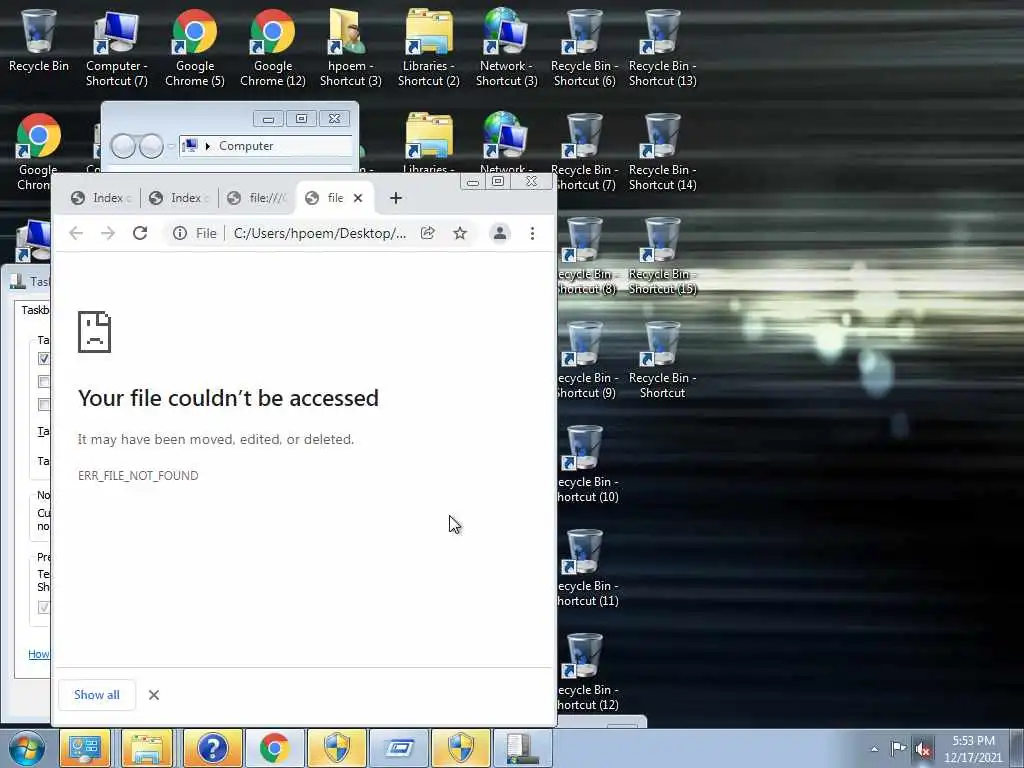Share this page using the share icon
This screenshot has width=1024, height=768.
coord(428,233)
